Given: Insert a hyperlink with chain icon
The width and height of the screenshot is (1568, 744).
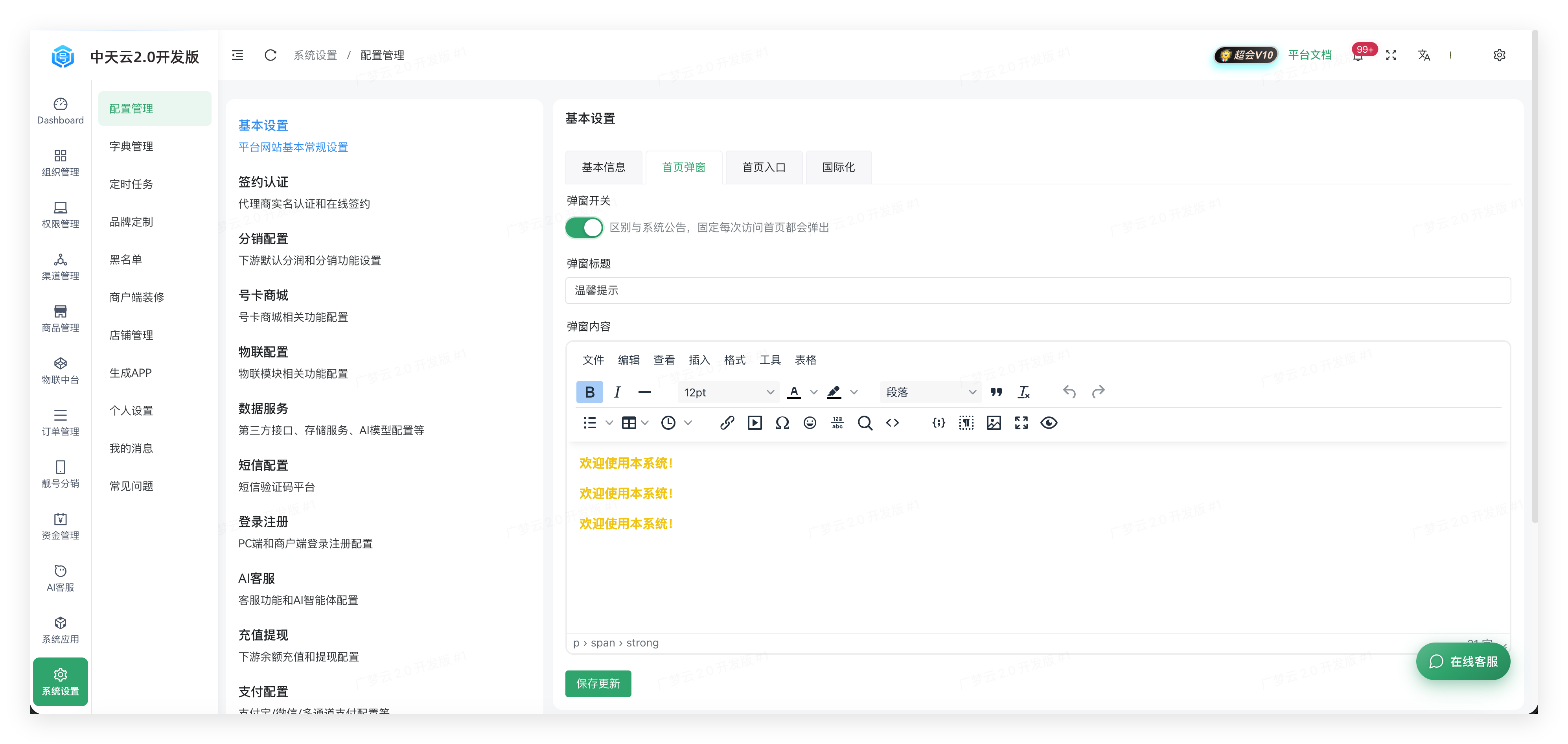Looking at the screenshot, I should click(x=727, y=423).
